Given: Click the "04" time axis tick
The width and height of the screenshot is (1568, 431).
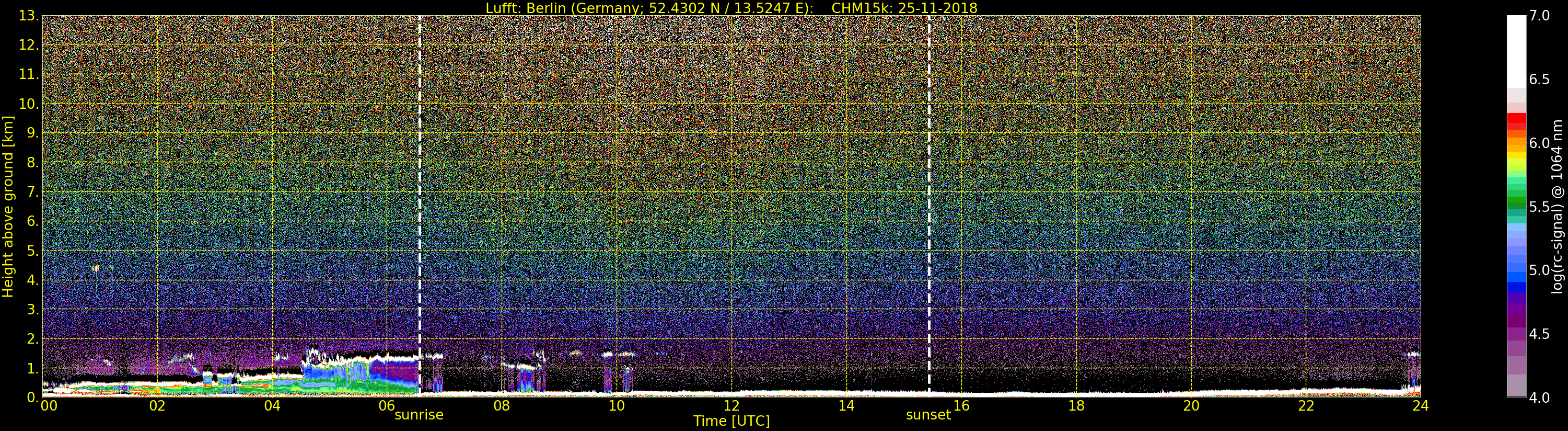Looking at the screenshot, I should (272, 405).
